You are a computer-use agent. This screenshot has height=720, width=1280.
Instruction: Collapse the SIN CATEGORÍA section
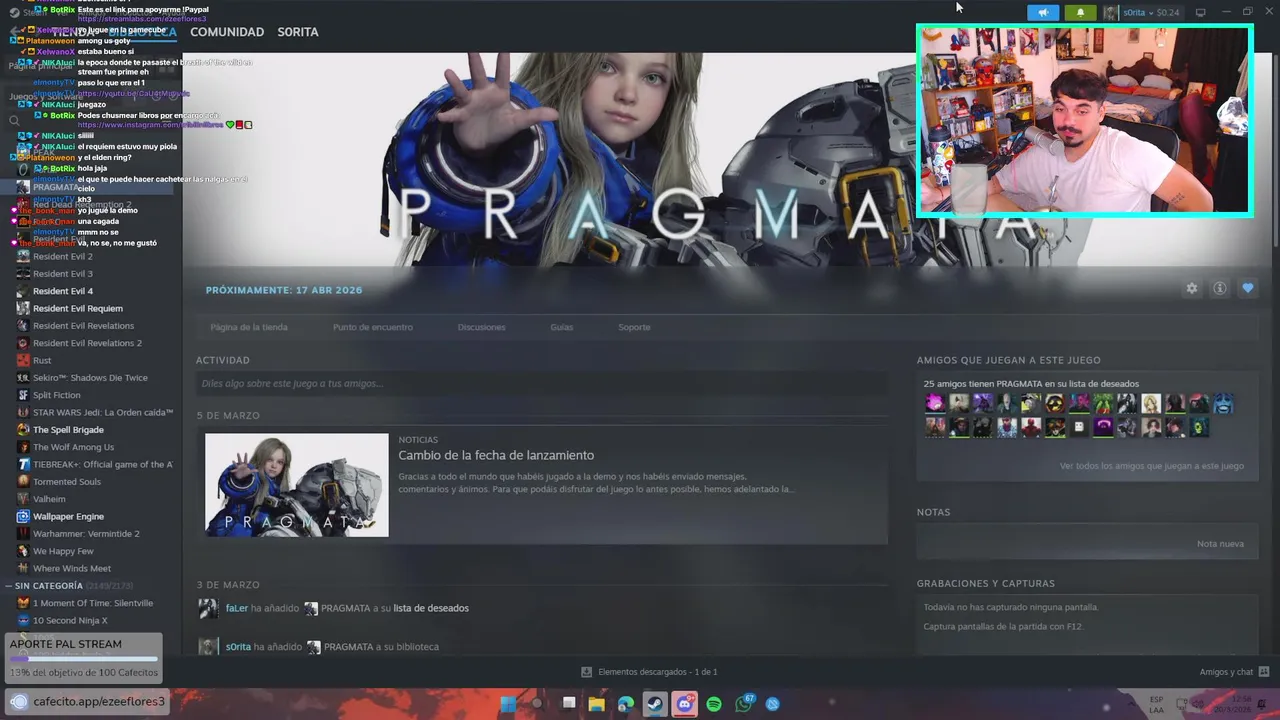9,586
